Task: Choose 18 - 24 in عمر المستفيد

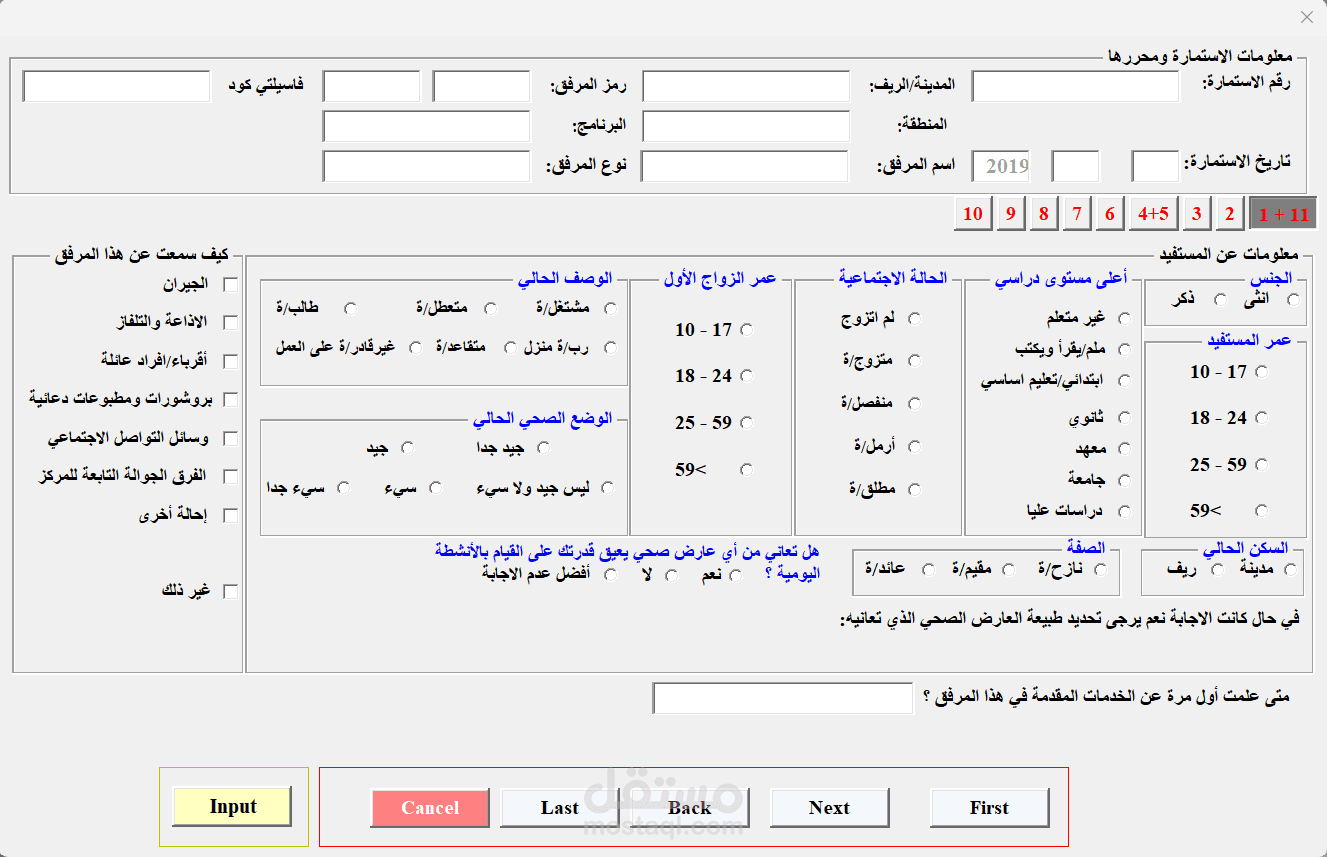Action: coord(1261,418)
